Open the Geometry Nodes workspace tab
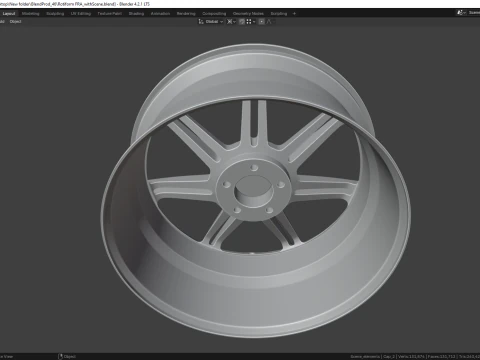The height and width of the screenshot is (360, 480). (x=248, y=14)
